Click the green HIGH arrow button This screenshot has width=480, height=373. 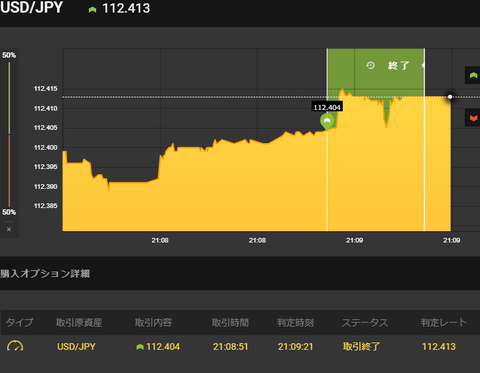coord(473,75)
